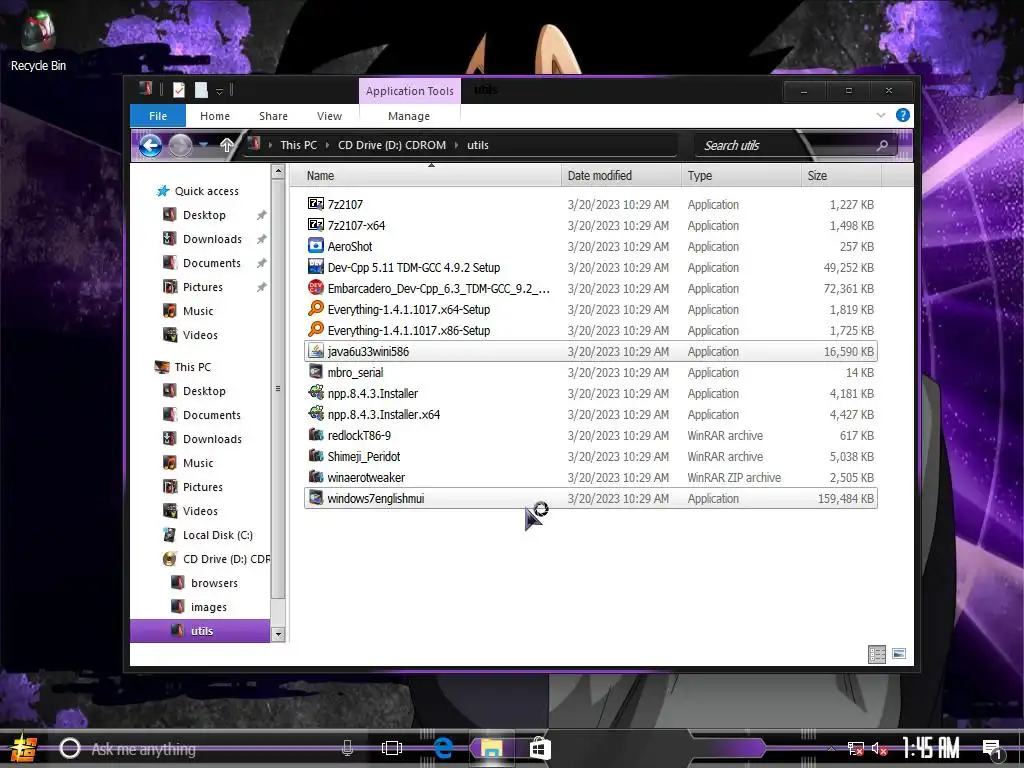
Task: Select npp.8.4.3.Installer chameleon icon
Action: [315, 392]
